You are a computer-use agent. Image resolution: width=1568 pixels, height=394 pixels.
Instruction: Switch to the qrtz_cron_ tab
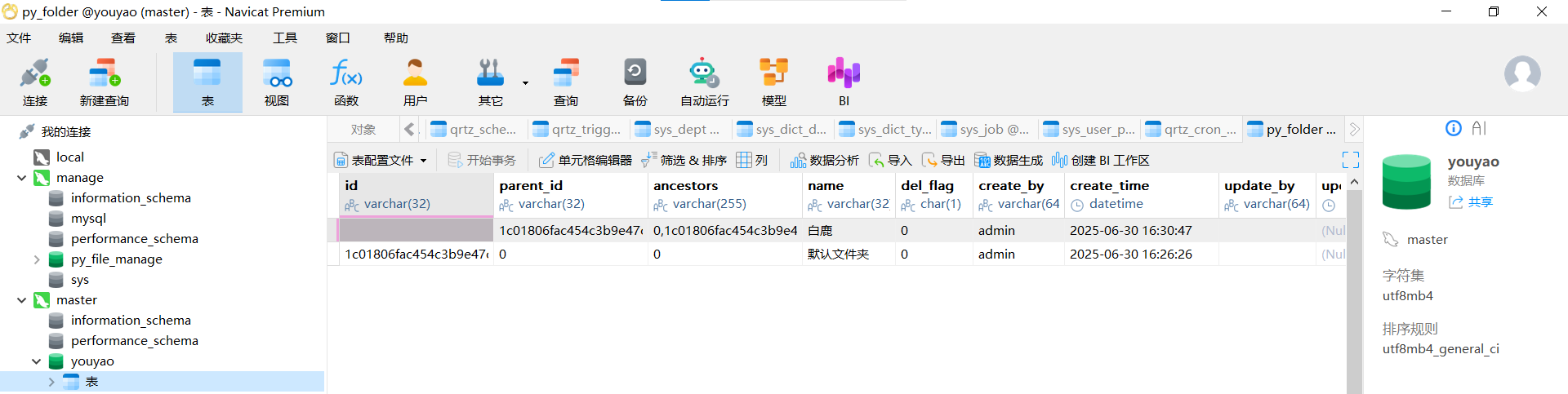1191,129
